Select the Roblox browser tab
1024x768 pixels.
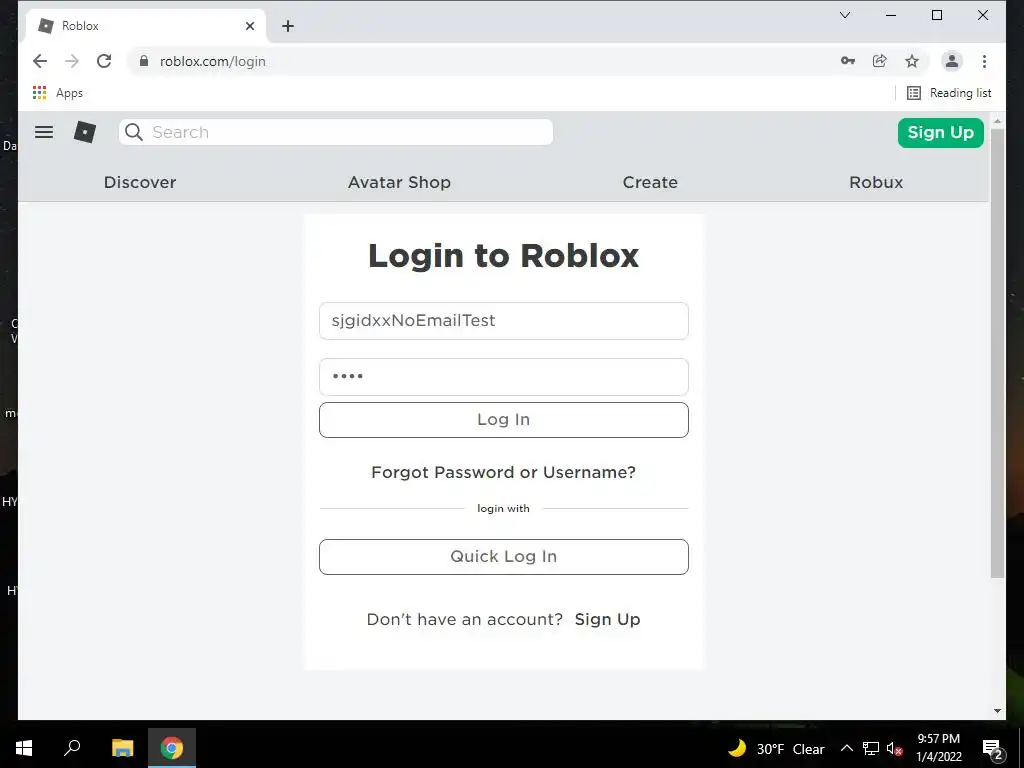pyautogui.click(x=146, y=26)
